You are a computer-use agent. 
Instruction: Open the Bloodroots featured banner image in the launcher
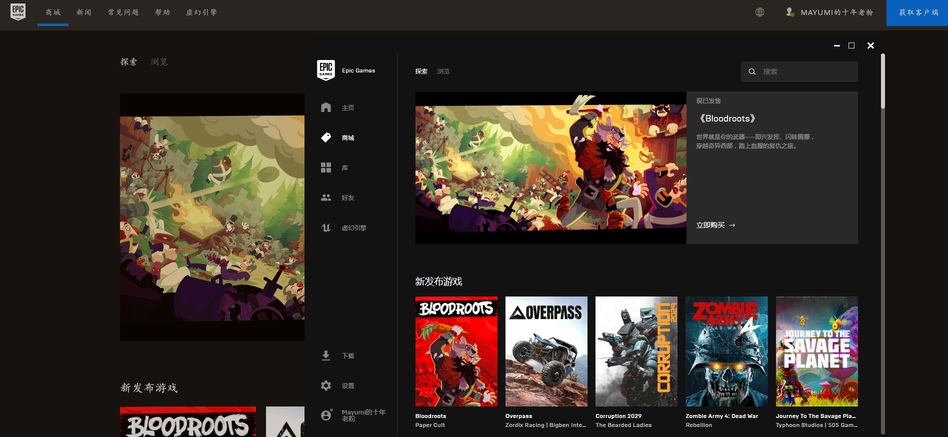coord(551,167)
